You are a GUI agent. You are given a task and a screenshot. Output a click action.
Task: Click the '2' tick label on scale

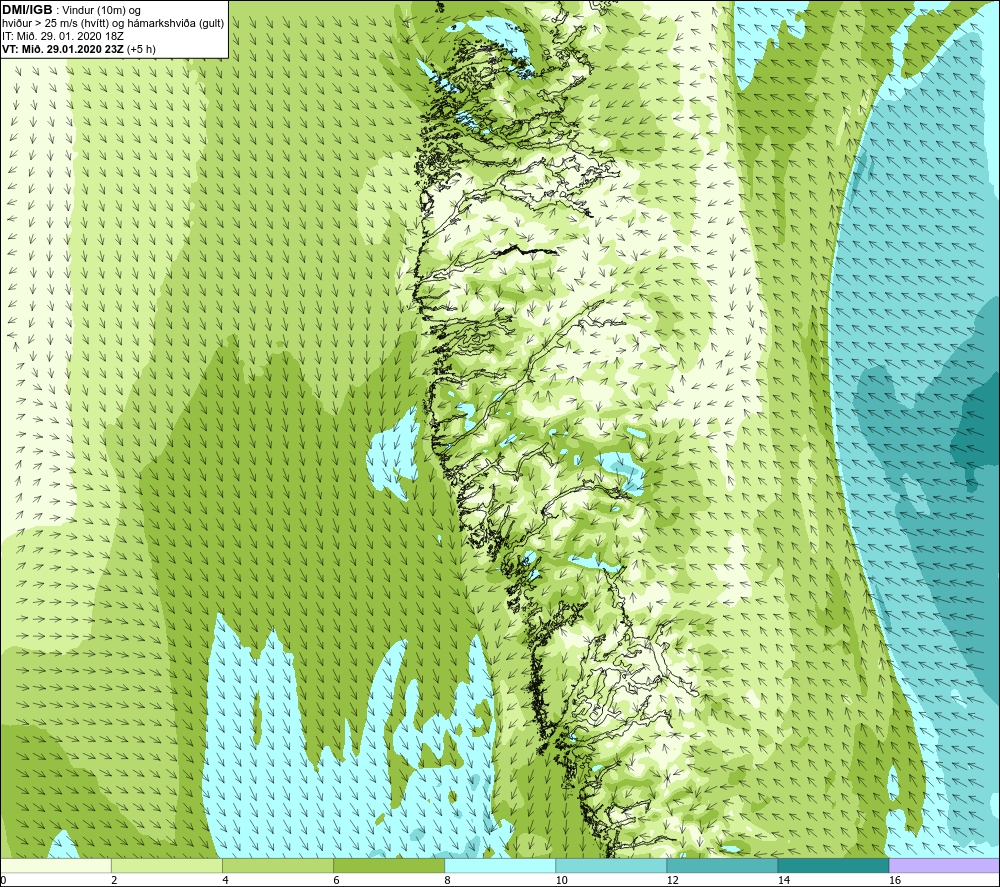[x=114, y=880]
